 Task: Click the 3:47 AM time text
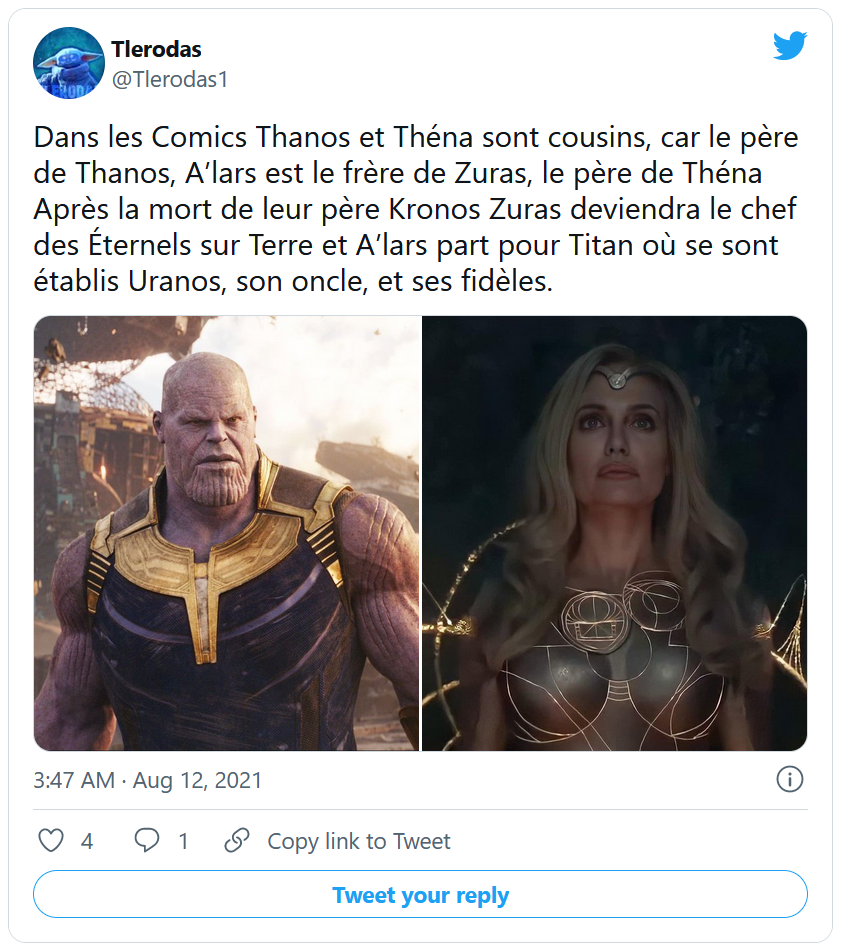coord(73,780)
